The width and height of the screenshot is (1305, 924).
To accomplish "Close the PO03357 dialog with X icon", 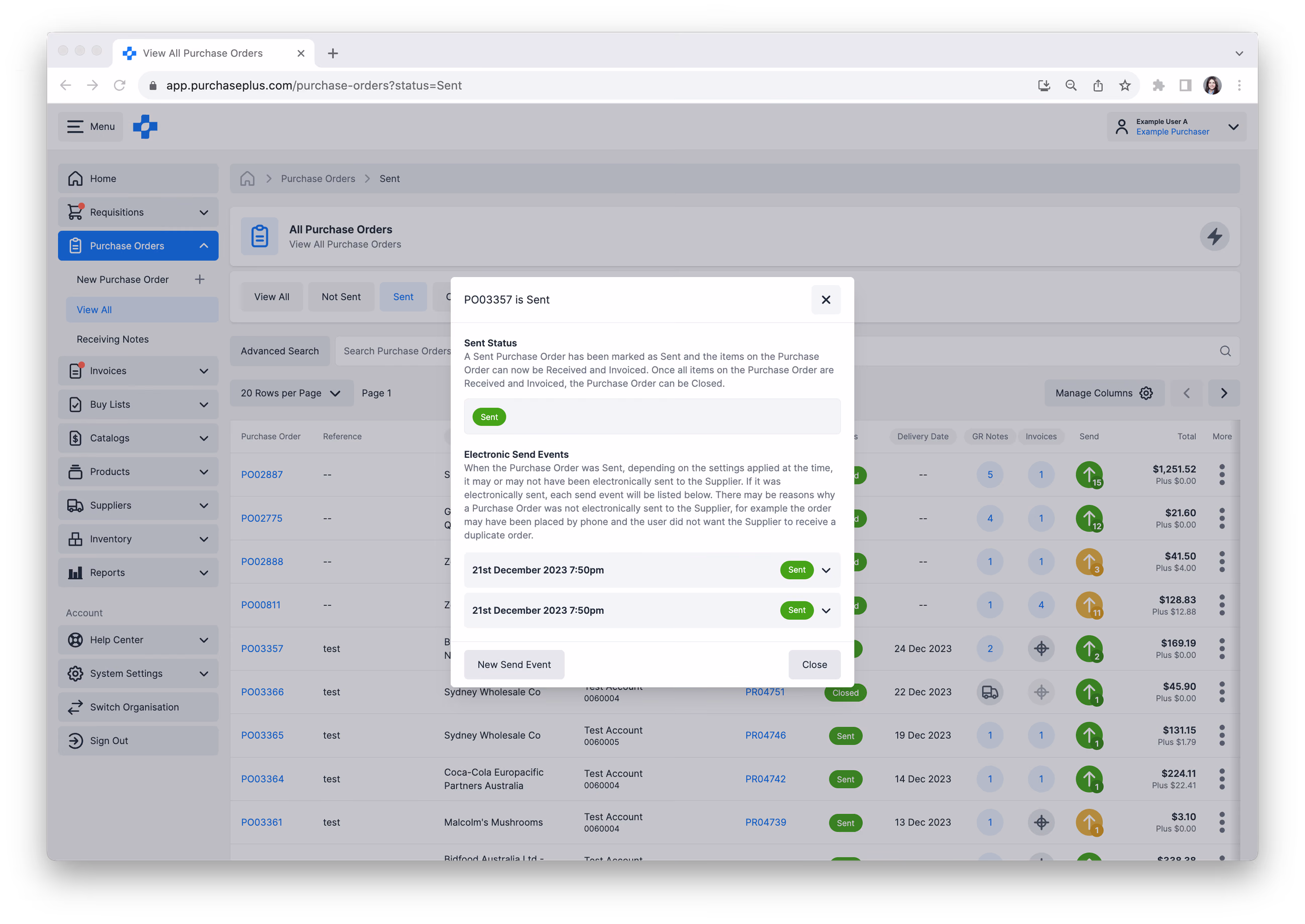I will 826,299.
